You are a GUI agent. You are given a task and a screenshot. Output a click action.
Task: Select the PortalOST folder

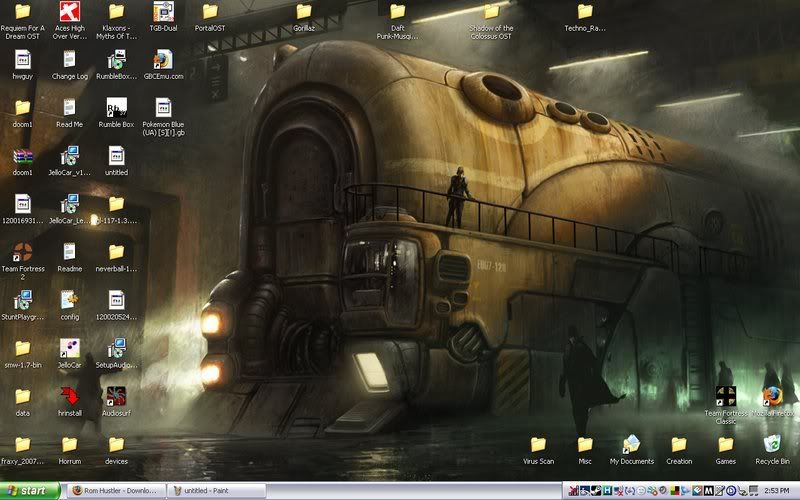[210, 12]
